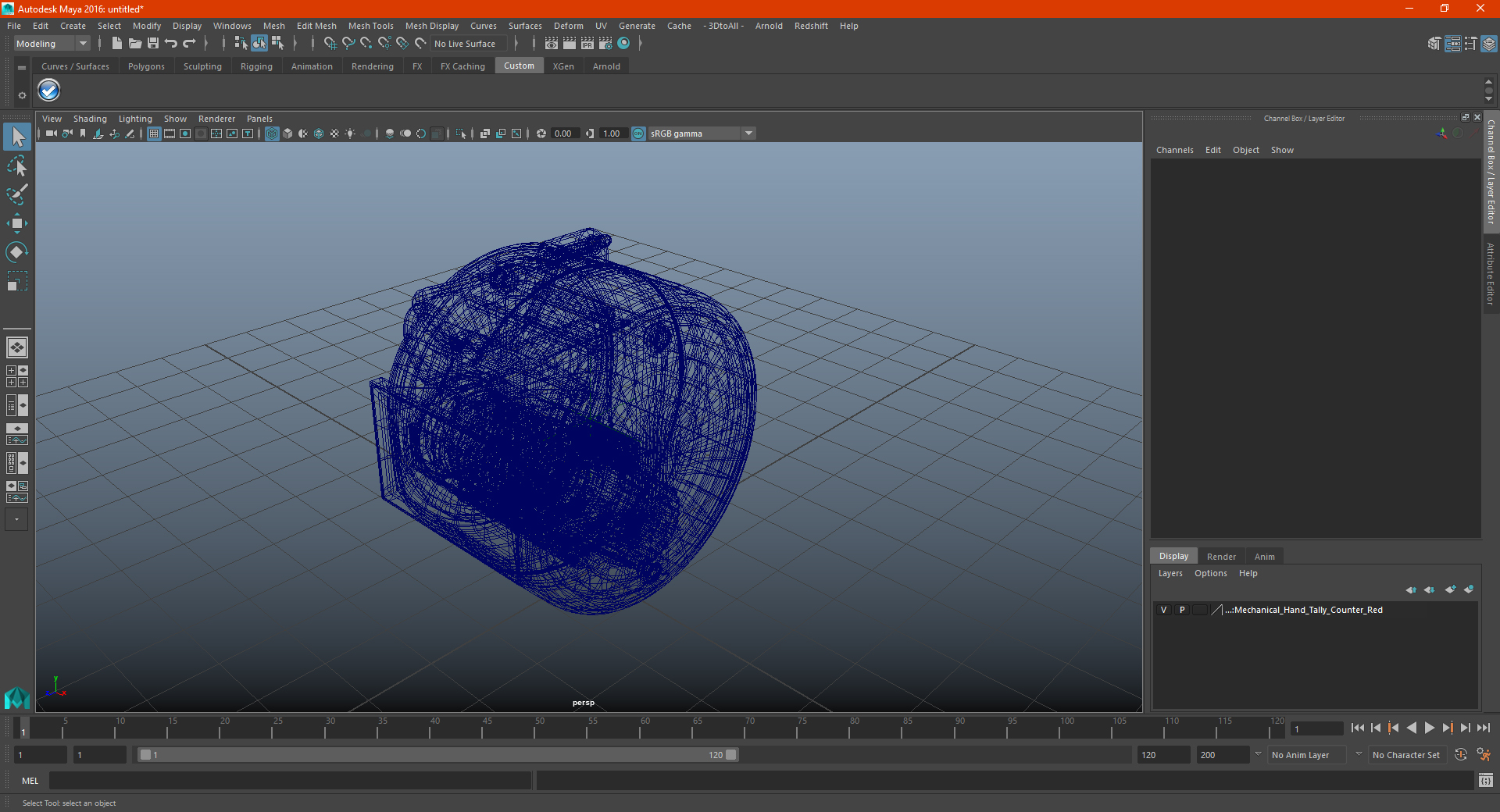Undo the last action

(171, 44)
